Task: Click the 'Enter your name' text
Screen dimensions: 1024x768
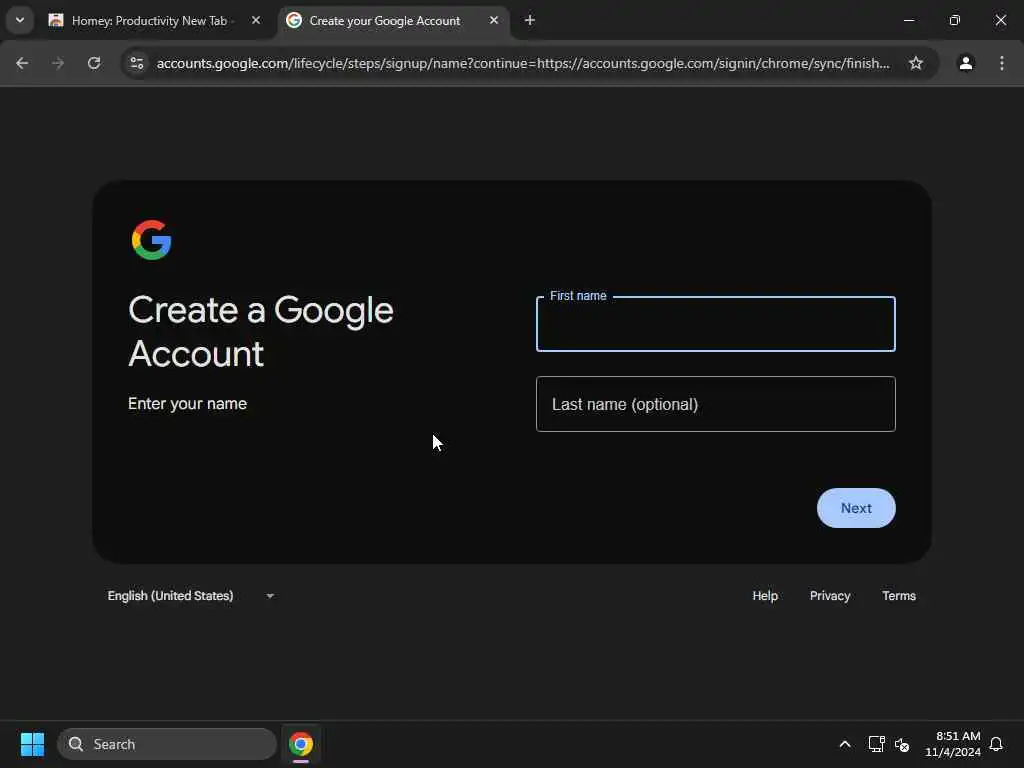Action: click(187, 404)
